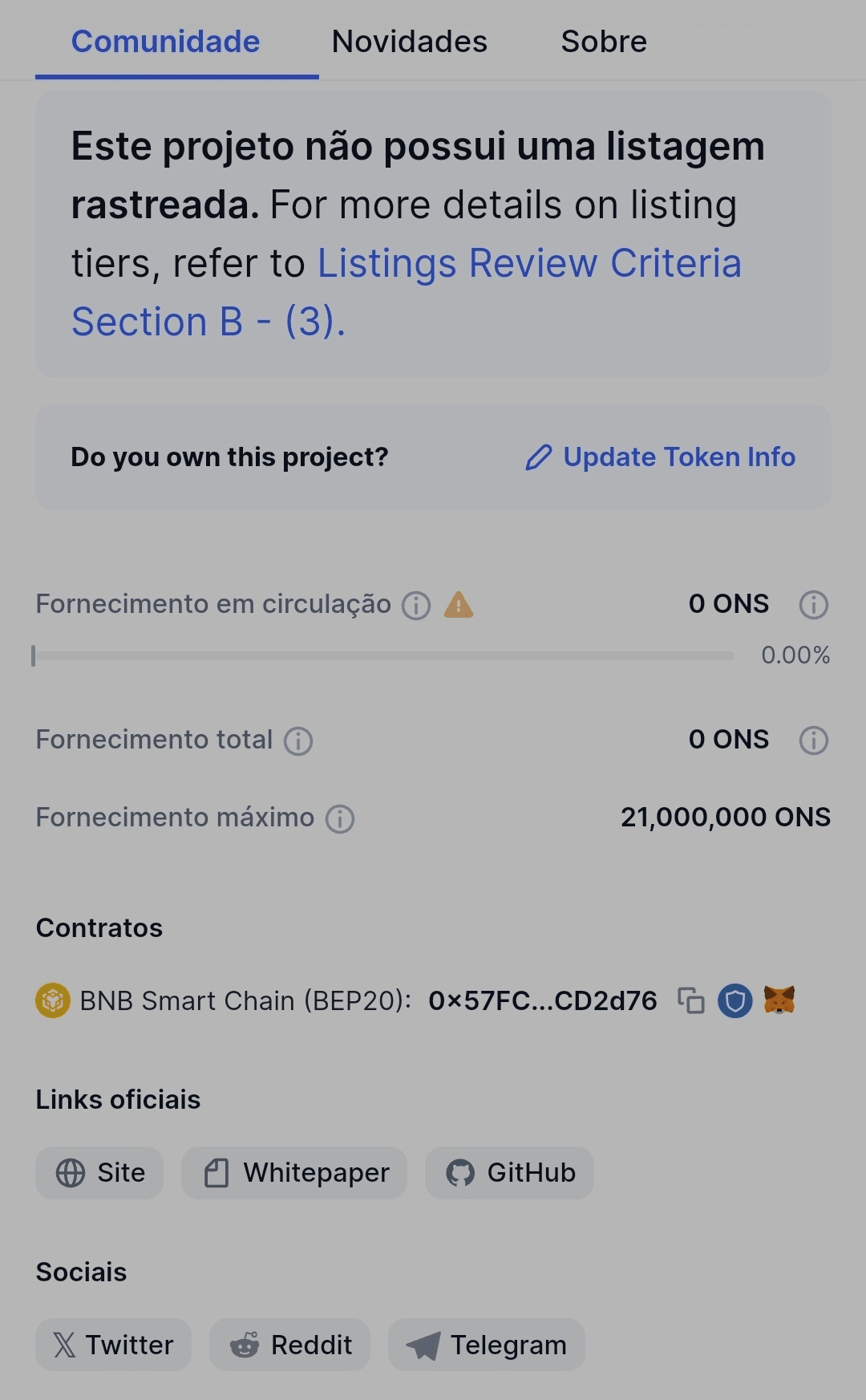This screenshot has height=1400, width=866.
Task: Click Update Token Info link
Action: pos(661,457)
